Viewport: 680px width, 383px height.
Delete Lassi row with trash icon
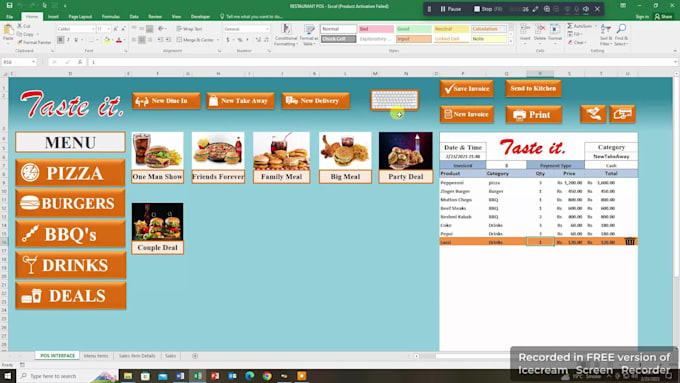pyautogui.click(x=630, y=241)
